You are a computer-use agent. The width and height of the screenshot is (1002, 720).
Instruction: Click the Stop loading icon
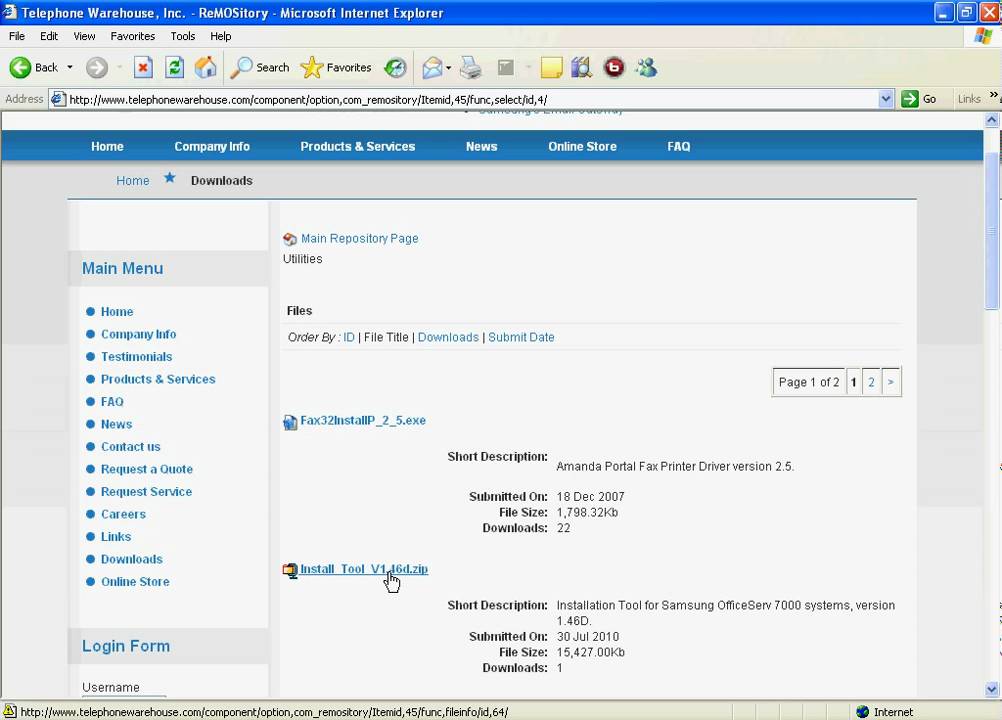click(x=143, y=67)
